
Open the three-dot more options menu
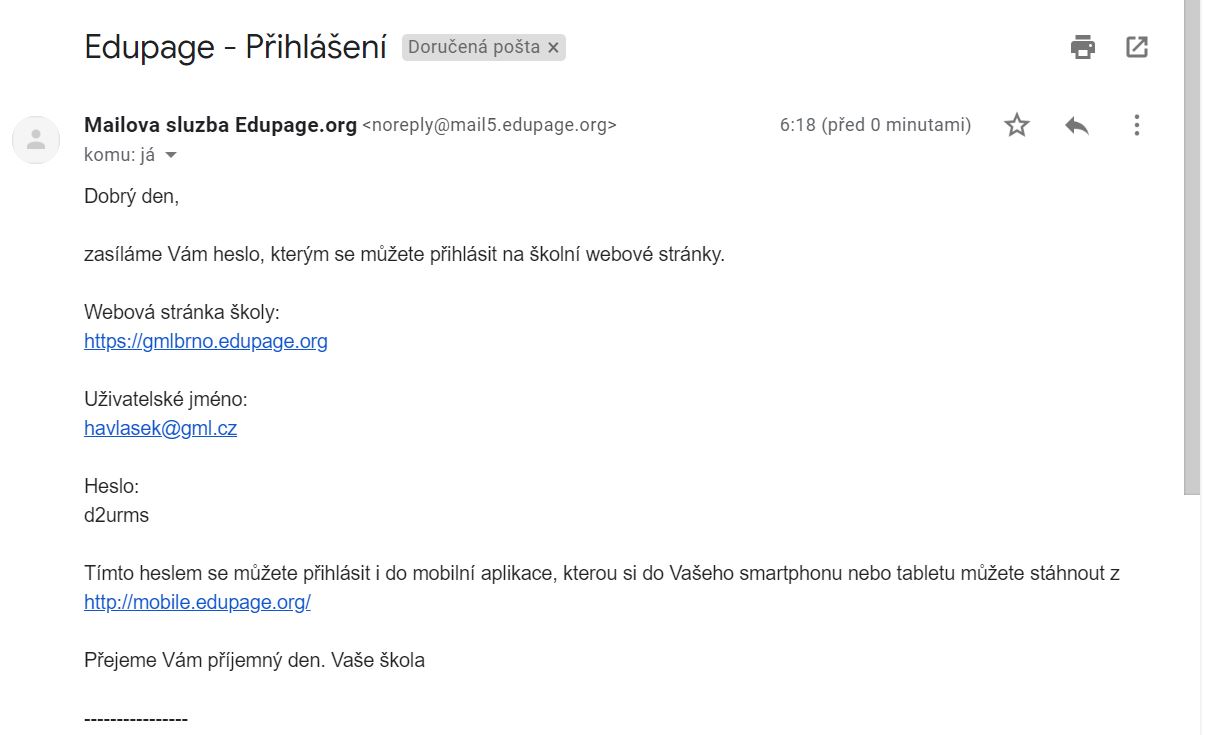pyautogui.click(x=1136, y=125)
